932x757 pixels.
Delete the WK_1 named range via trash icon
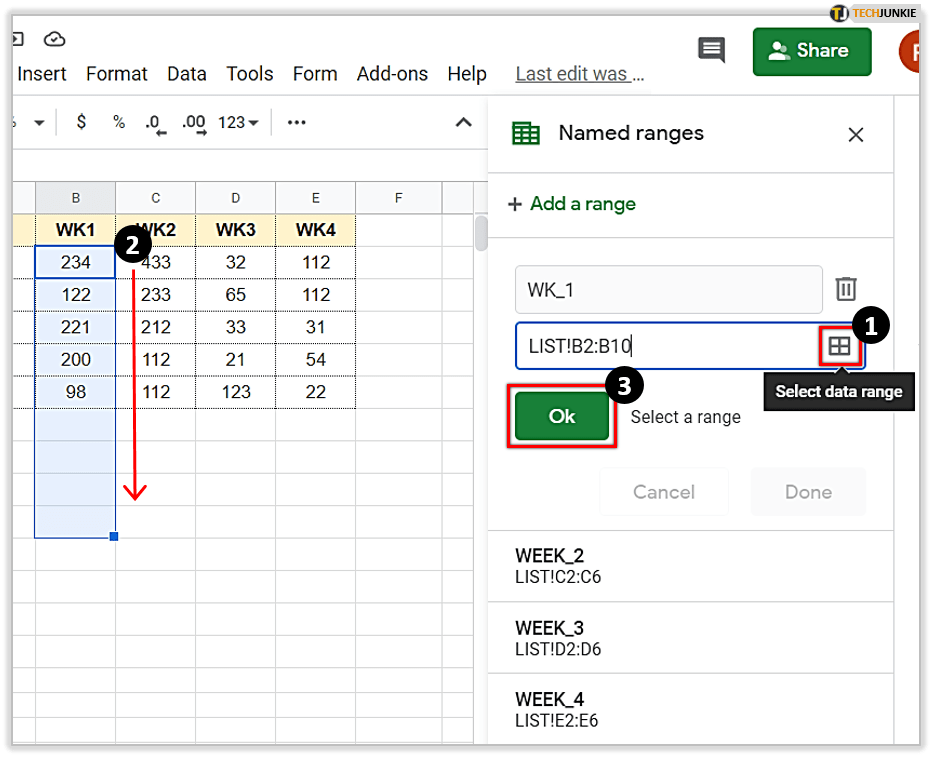click(846, 290)
